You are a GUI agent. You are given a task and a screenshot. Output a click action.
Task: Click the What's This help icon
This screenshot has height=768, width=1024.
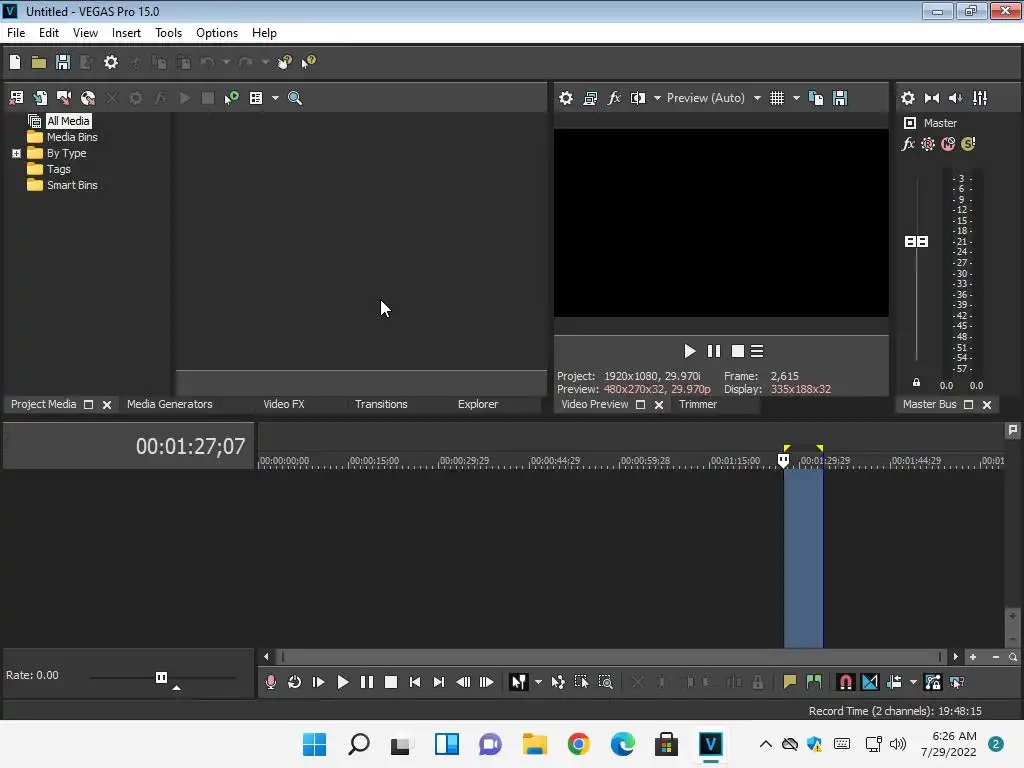click(308, 62)
